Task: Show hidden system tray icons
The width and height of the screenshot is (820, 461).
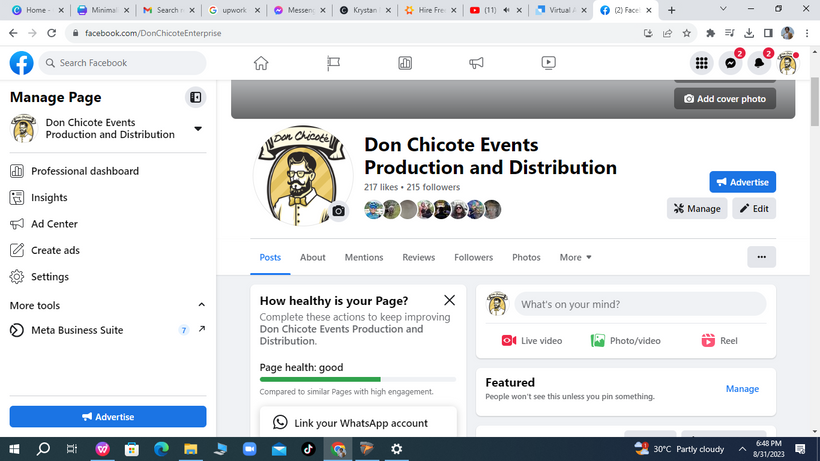Action: tap(742, 449)
